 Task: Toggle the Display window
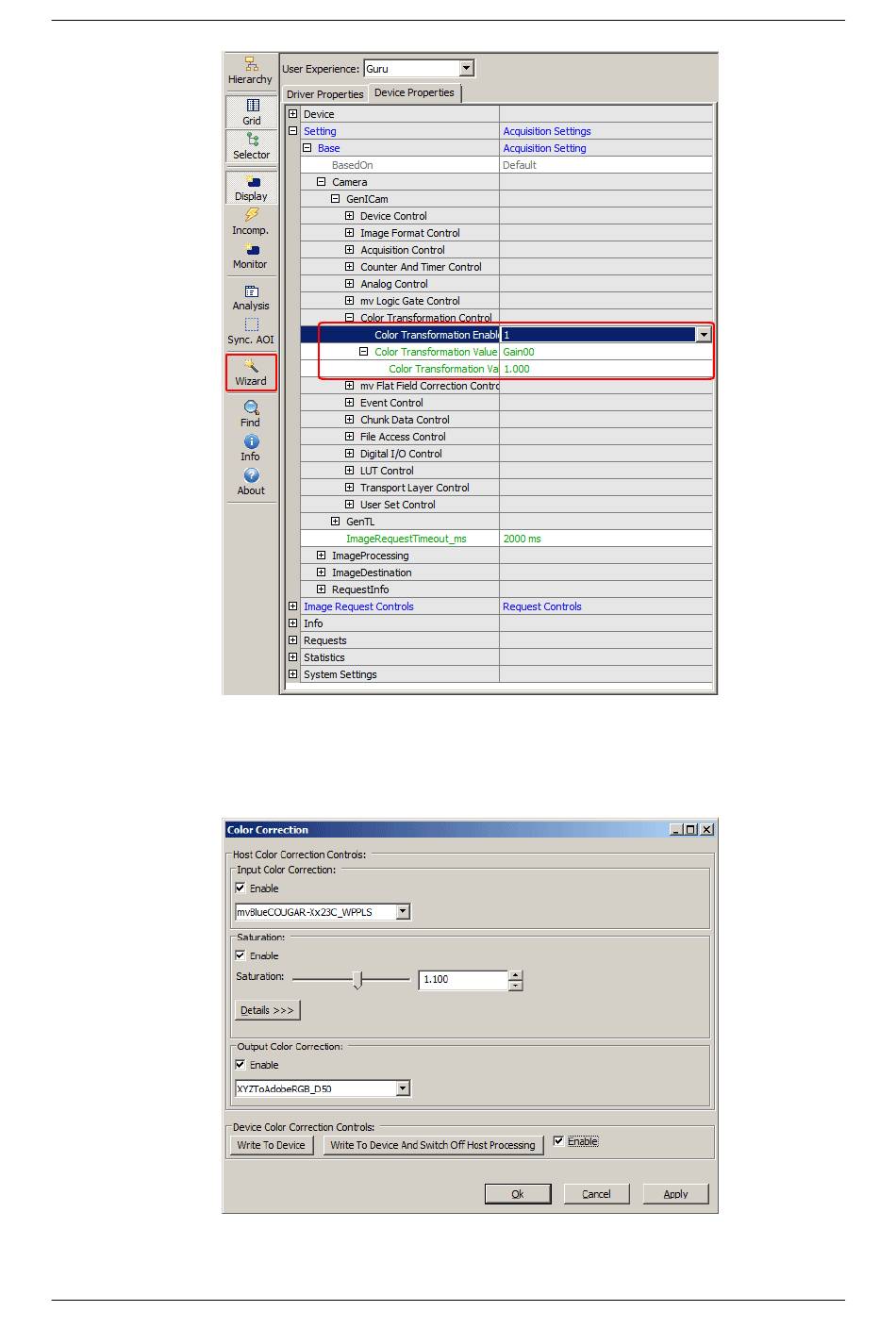(251, 188)
